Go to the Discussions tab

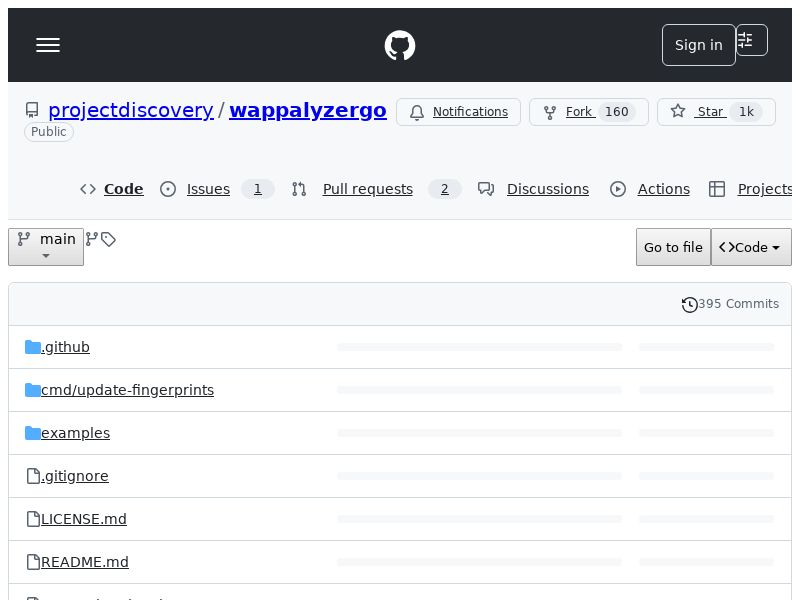pos(547,189)
